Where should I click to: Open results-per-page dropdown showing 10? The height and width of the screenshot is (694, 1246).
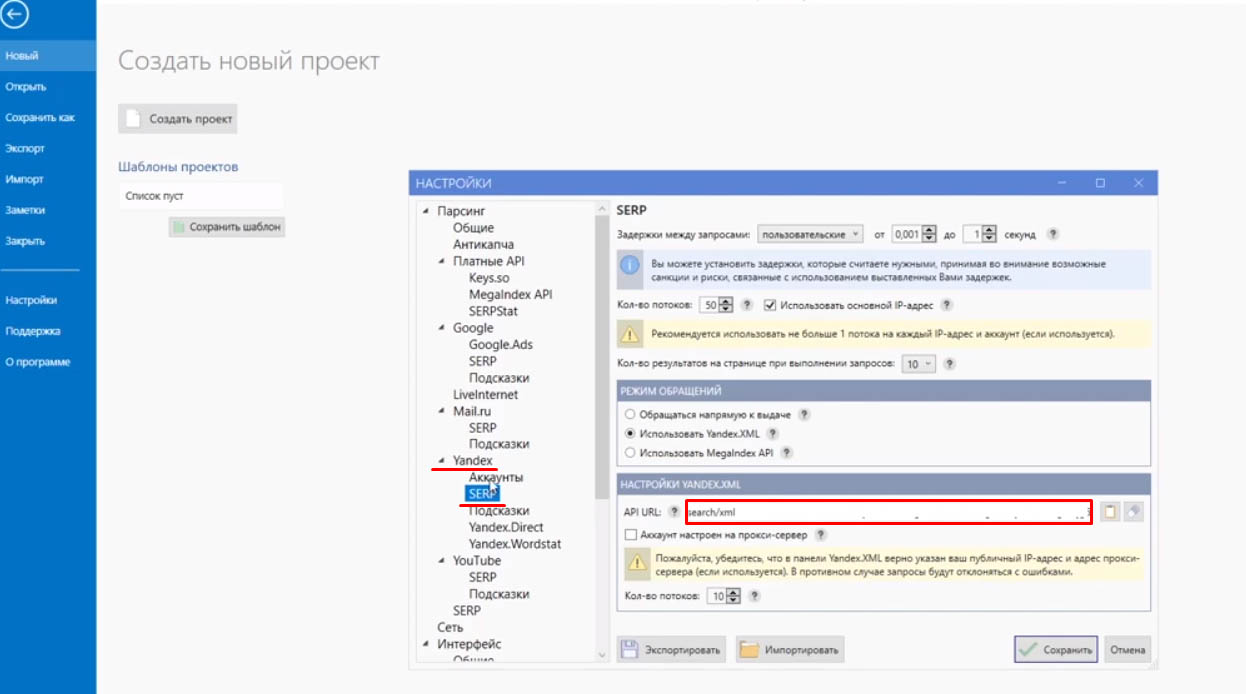[x=919, y=364]
